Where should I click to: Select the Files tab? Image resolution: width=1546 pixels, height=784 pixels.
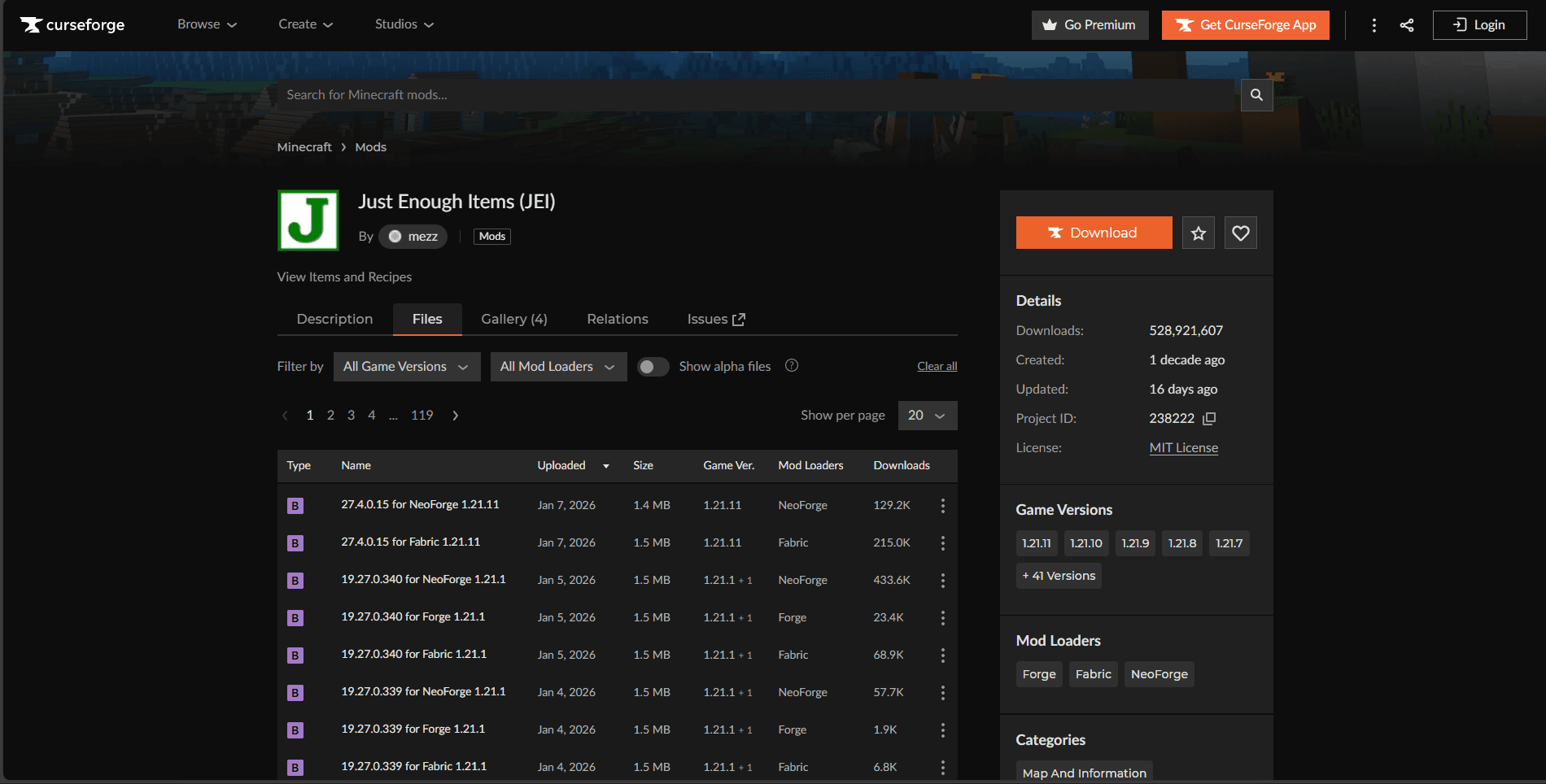click(x=427, y=319)
